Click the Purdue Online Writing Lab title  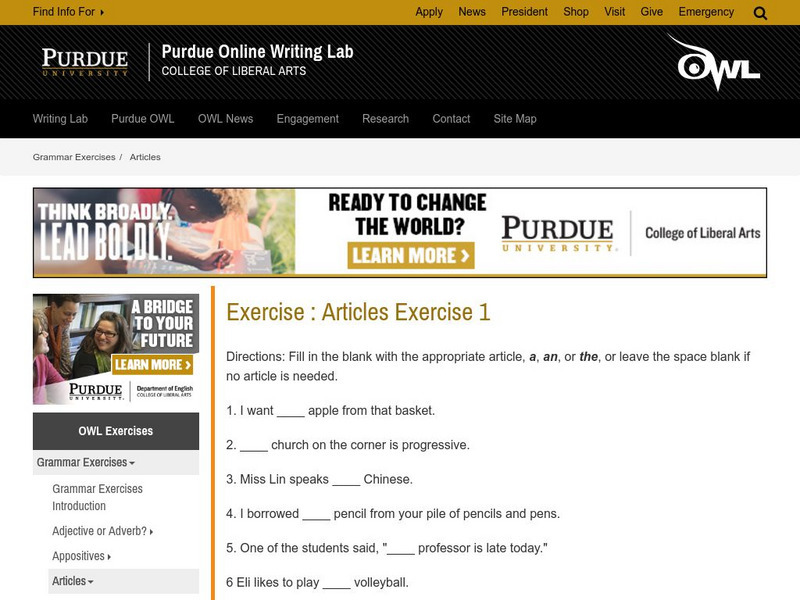[x=257, y=52]
